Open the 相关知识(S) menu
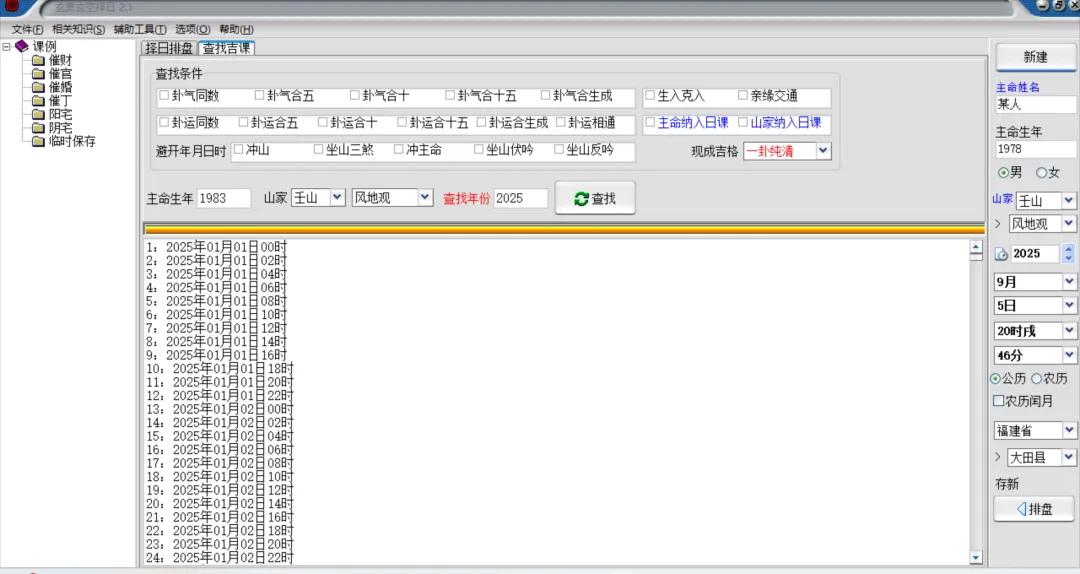Image resolution: width=1080 pixels, height=574 pixels. (79, 29)
